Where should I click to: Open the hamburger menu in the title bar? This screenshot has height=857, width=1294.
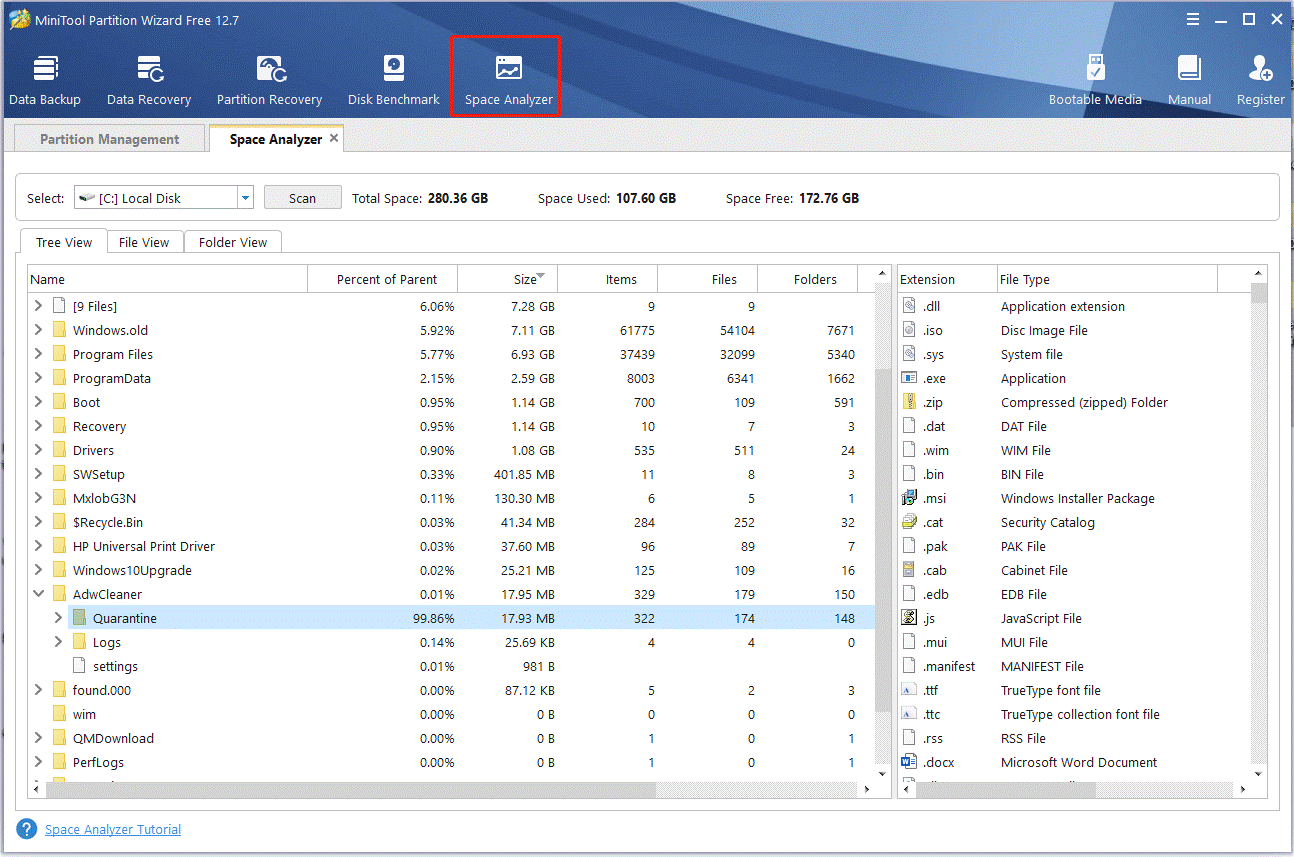pos(1192,19)
